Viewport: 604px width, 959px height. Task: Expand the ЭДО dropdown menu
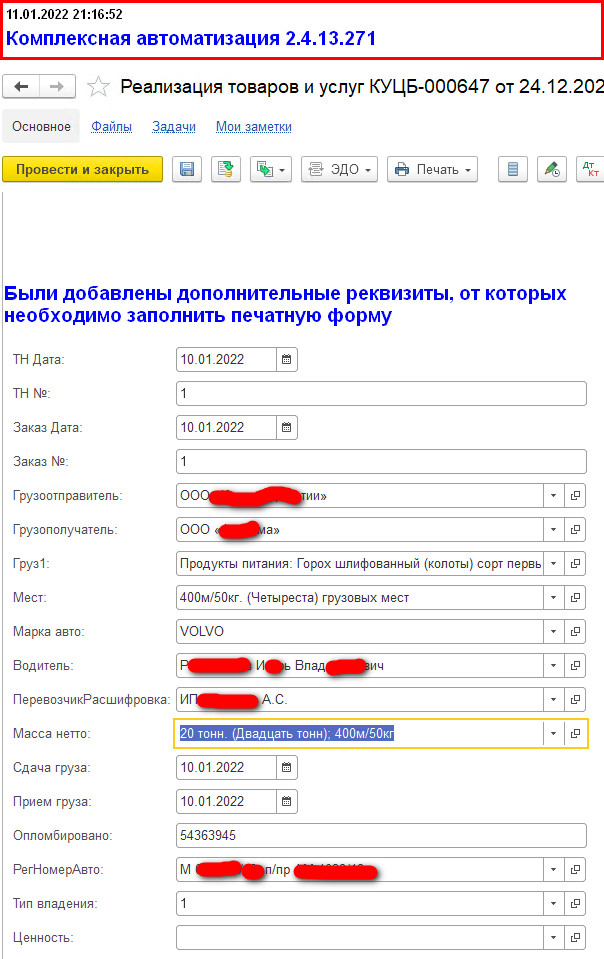coord(340,169)
